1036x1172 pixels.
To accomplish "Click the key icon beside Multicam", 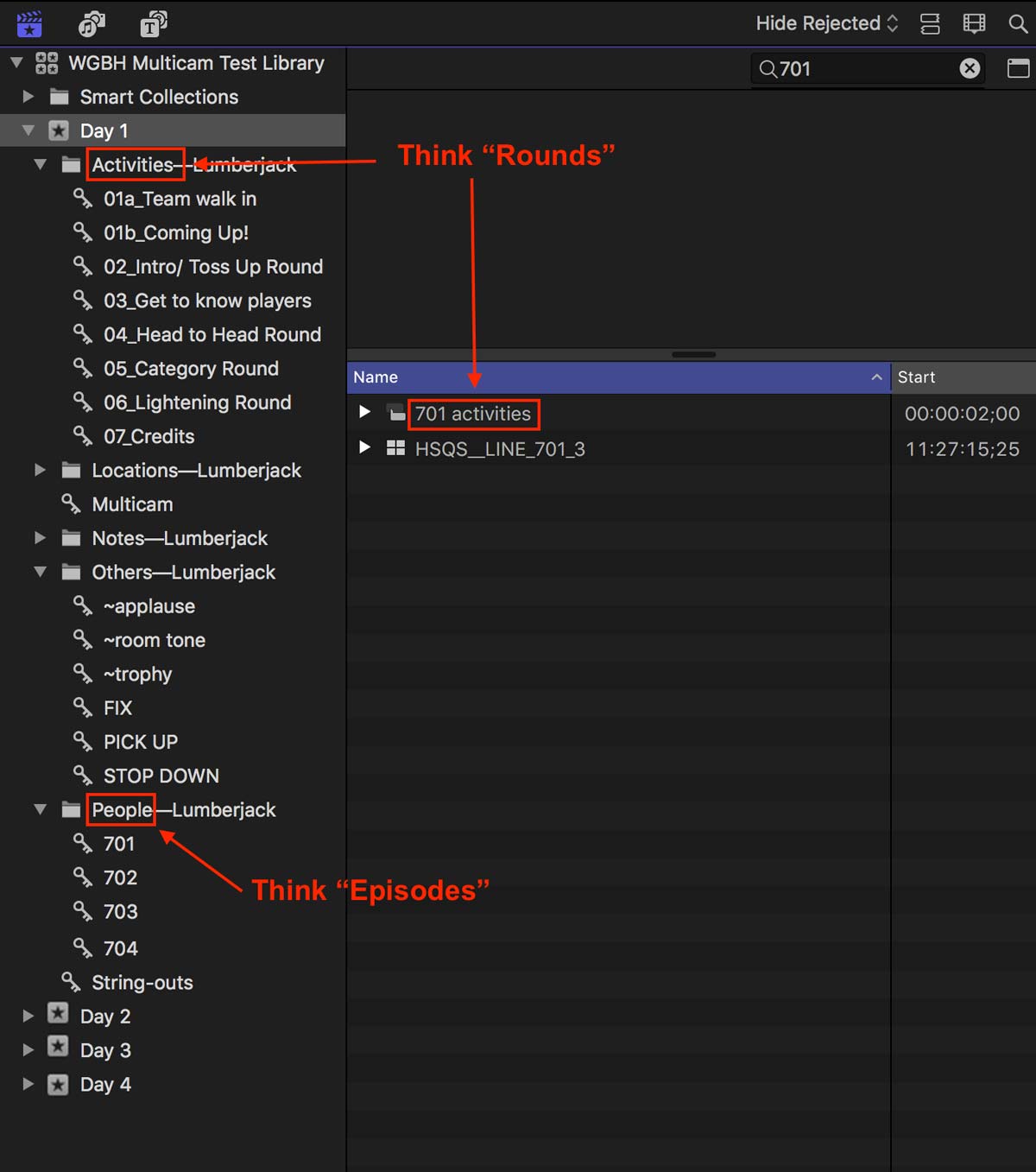I will coord(71,503).
